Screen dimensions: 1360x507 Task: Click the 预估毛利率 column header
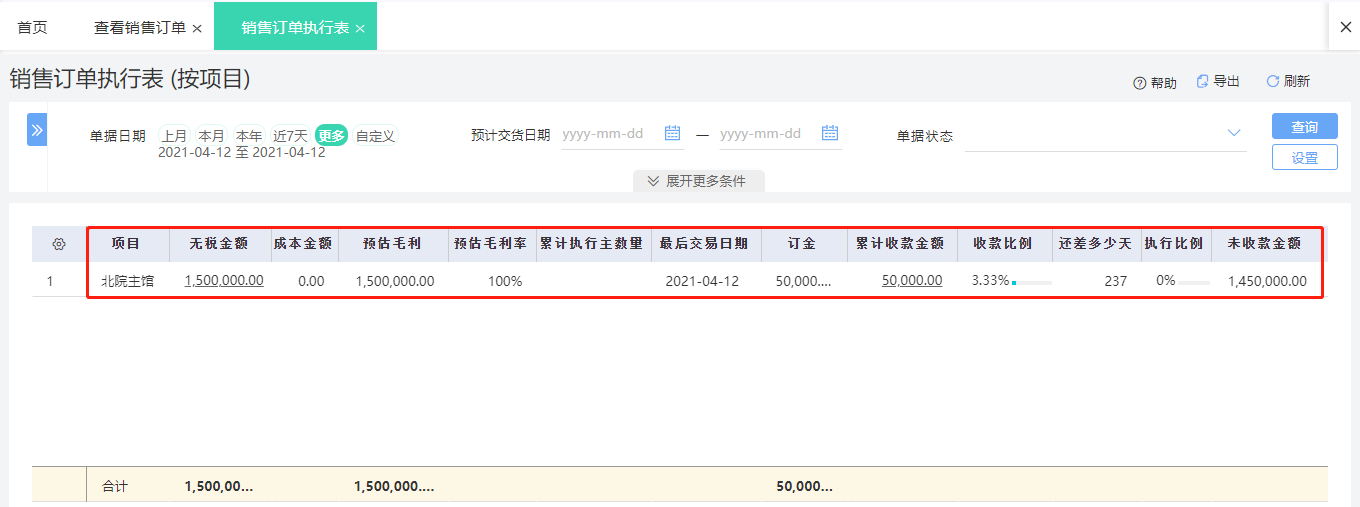pyautogui.click(x=491, y=244)
